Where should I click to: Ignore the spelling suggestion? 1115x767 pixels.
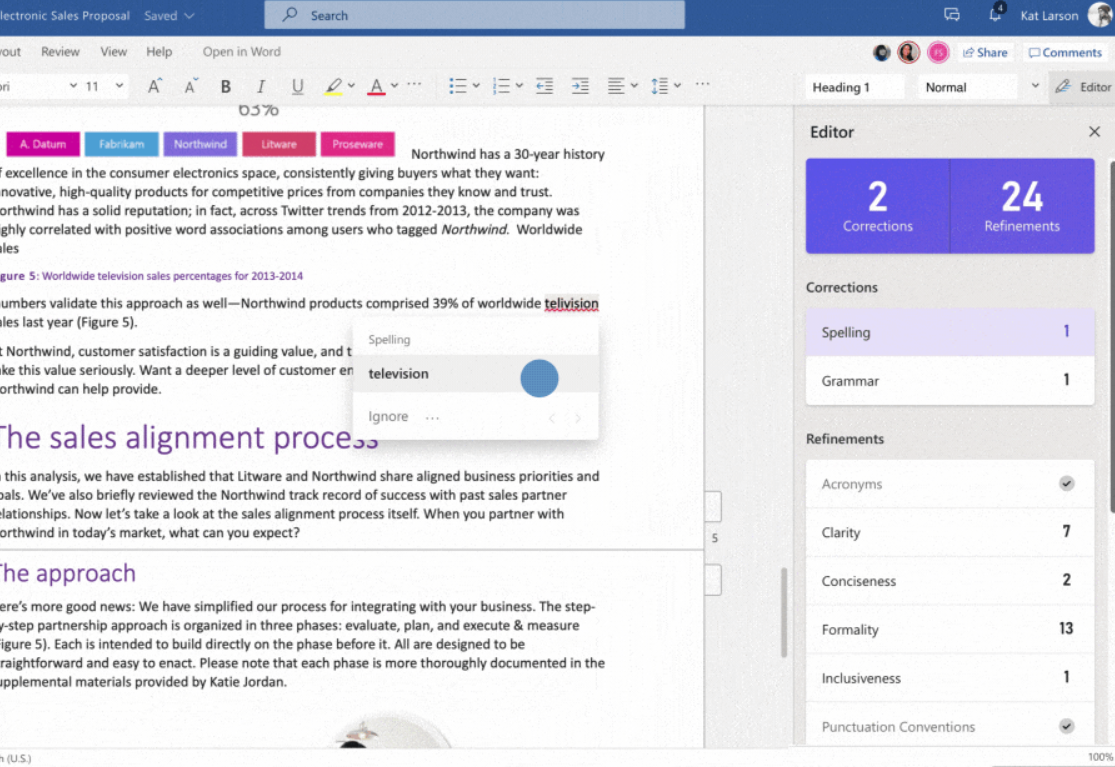coord(388,417)
